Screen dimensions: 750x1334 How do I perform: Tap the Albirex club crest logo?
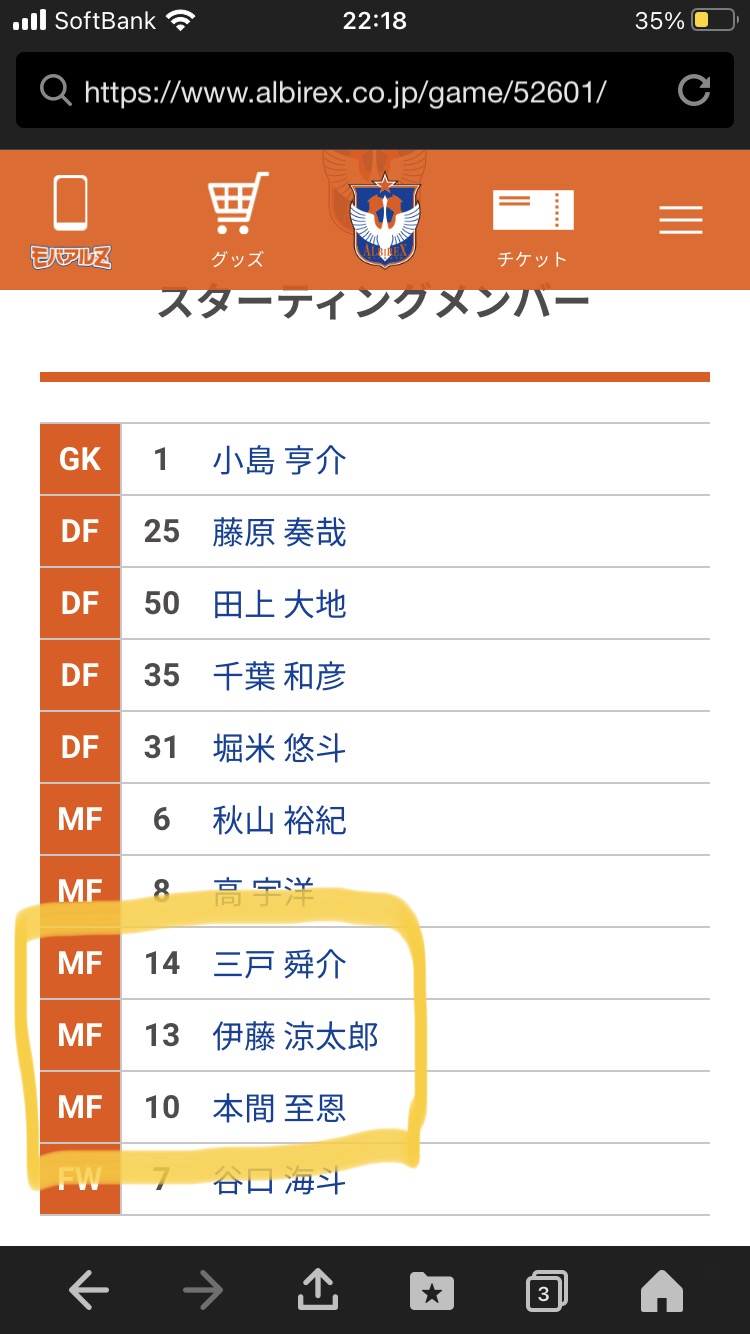click(x=385, y=219)
